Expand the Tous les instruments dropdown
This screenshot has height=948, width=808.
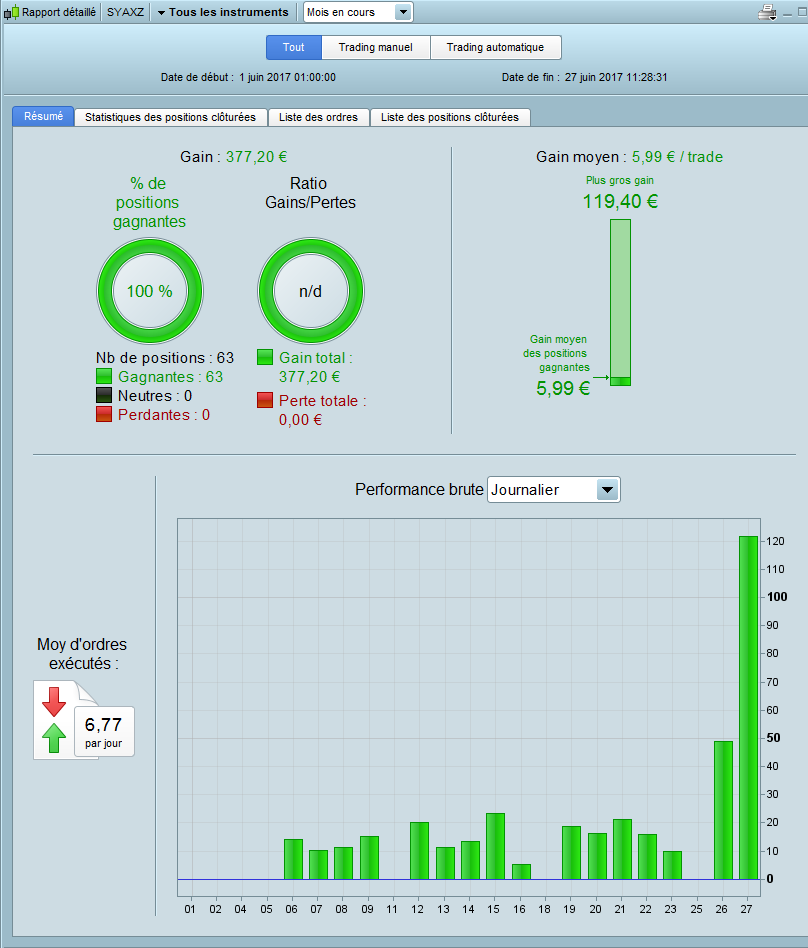click(x=223, y=12)
